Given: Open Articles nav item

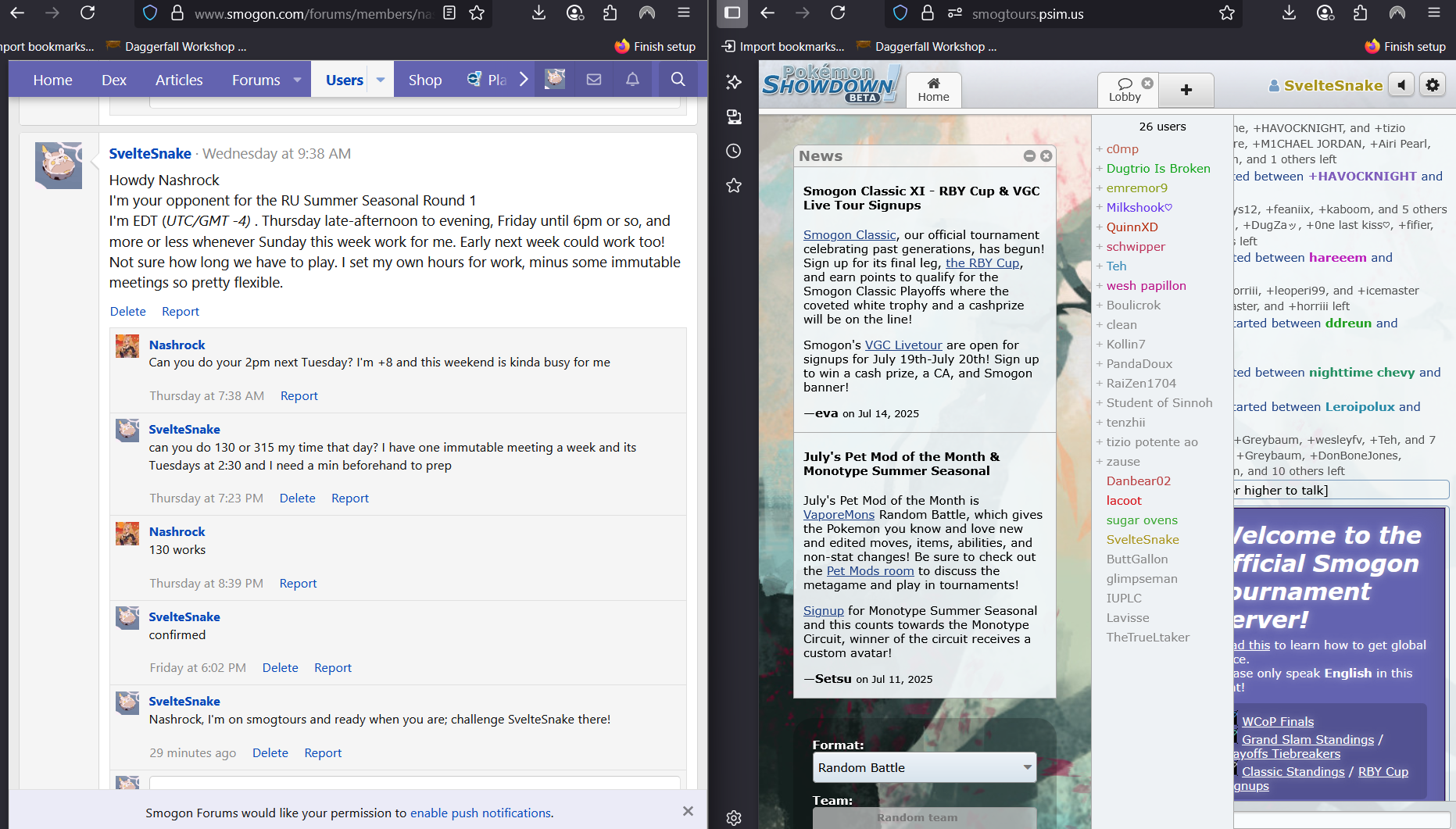Looking at the screenshot, I should (x=179, y=80).
